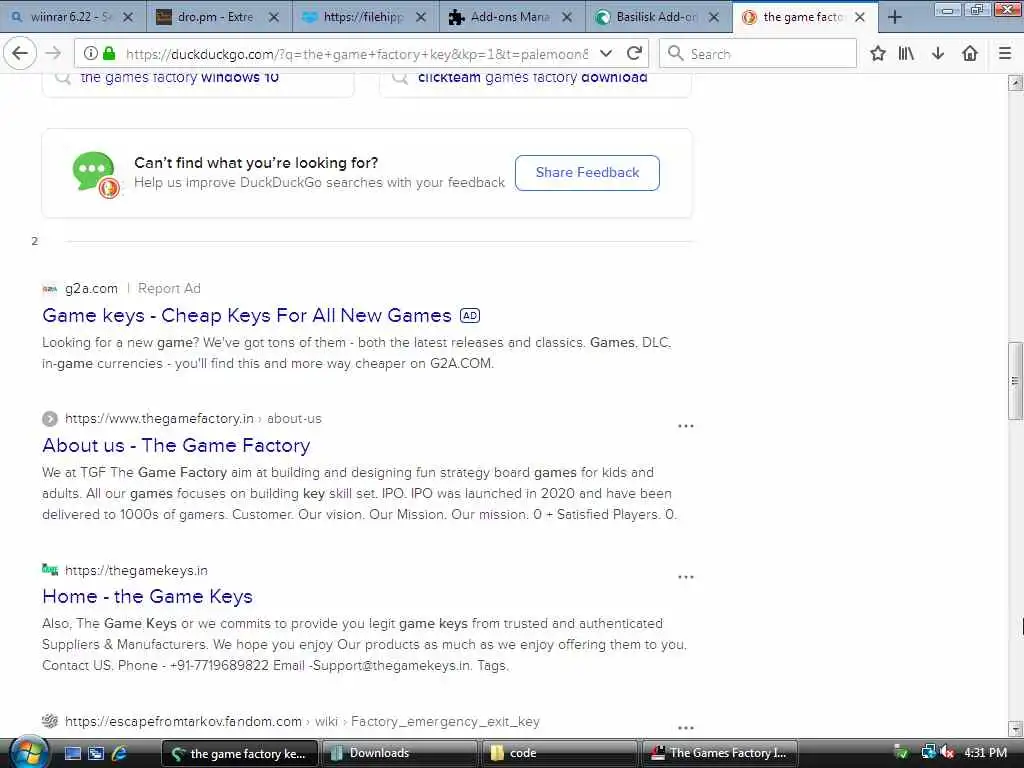1024x768 pixels.
Task: Click the Share Feedback button
Action: [587, 172]
